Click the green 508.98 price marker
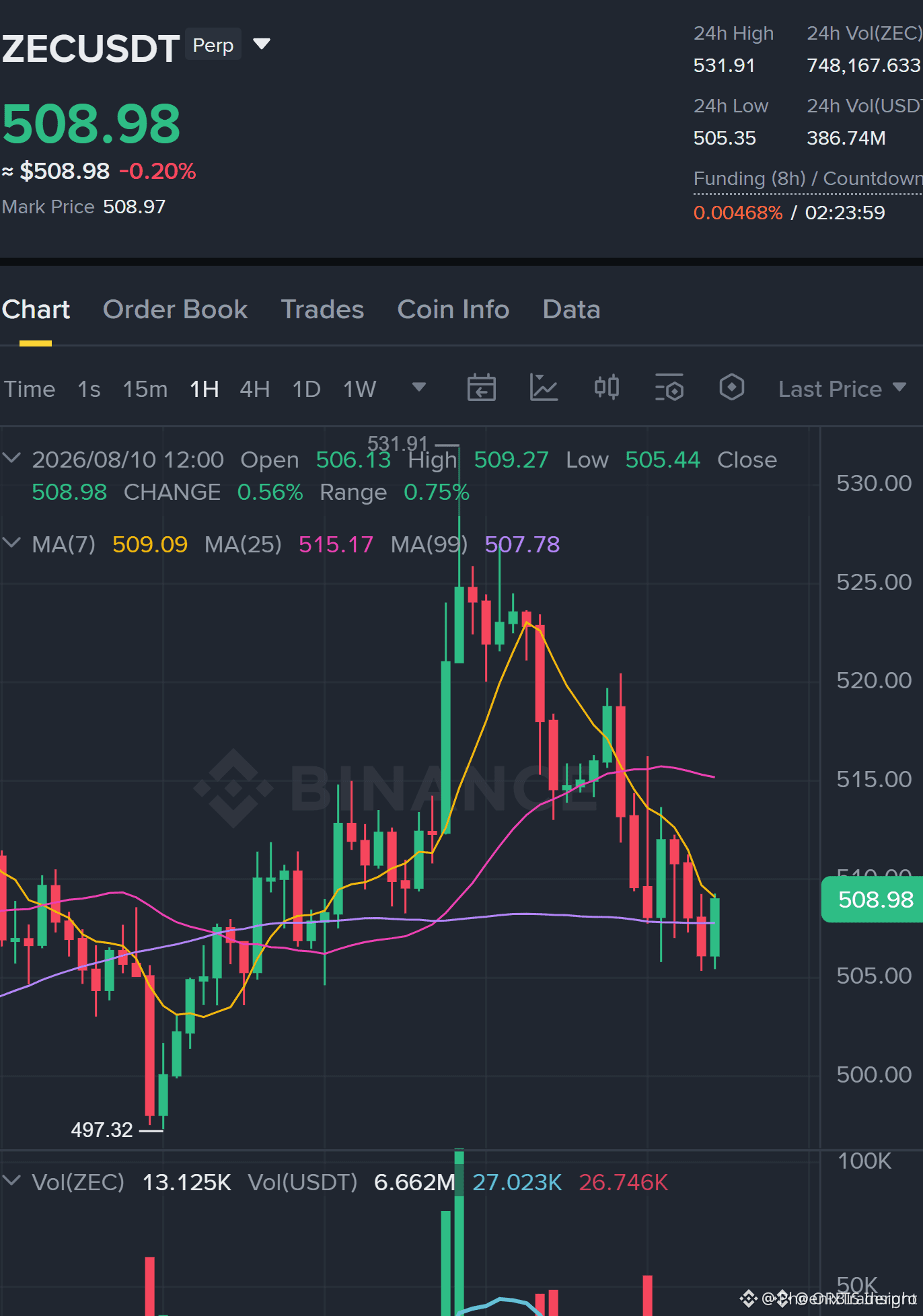Viewport: 923px width, 1316px height. 873,900
